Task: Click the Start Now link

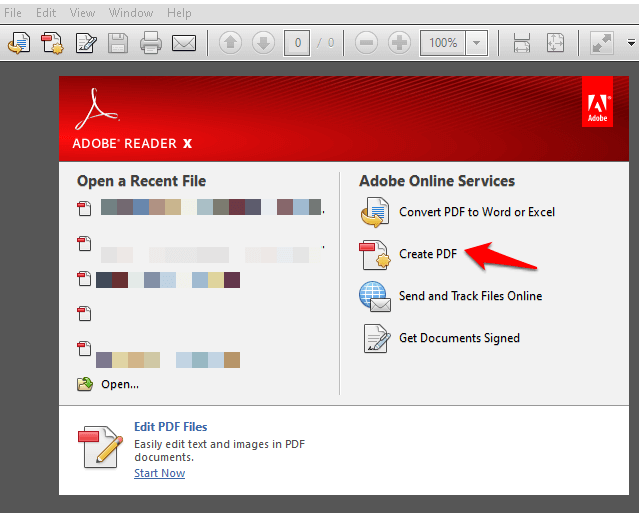Action: tap(159, 473)
